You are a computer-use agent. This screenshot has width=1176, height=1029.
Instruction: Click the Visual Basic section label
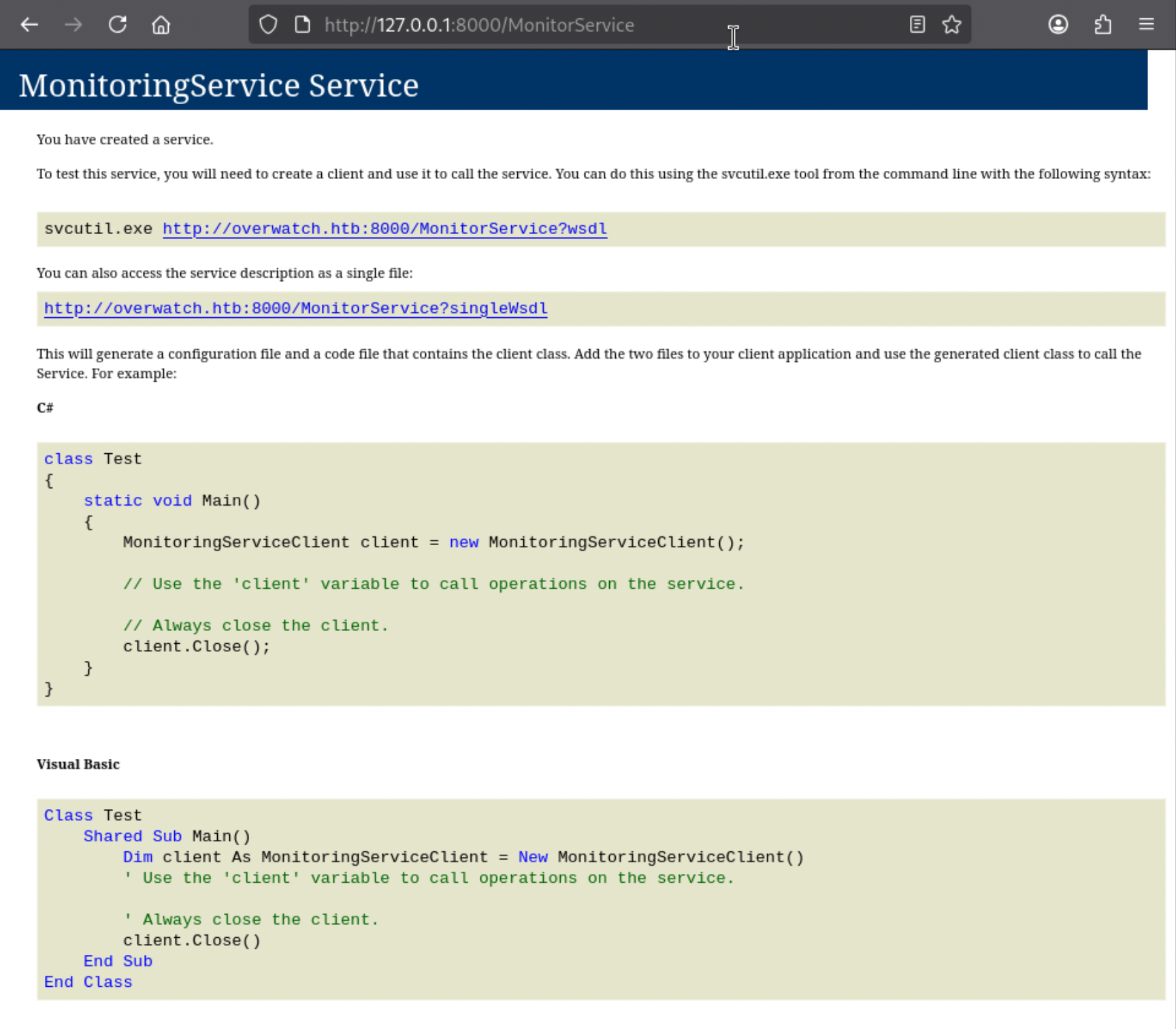pos(78,764)
